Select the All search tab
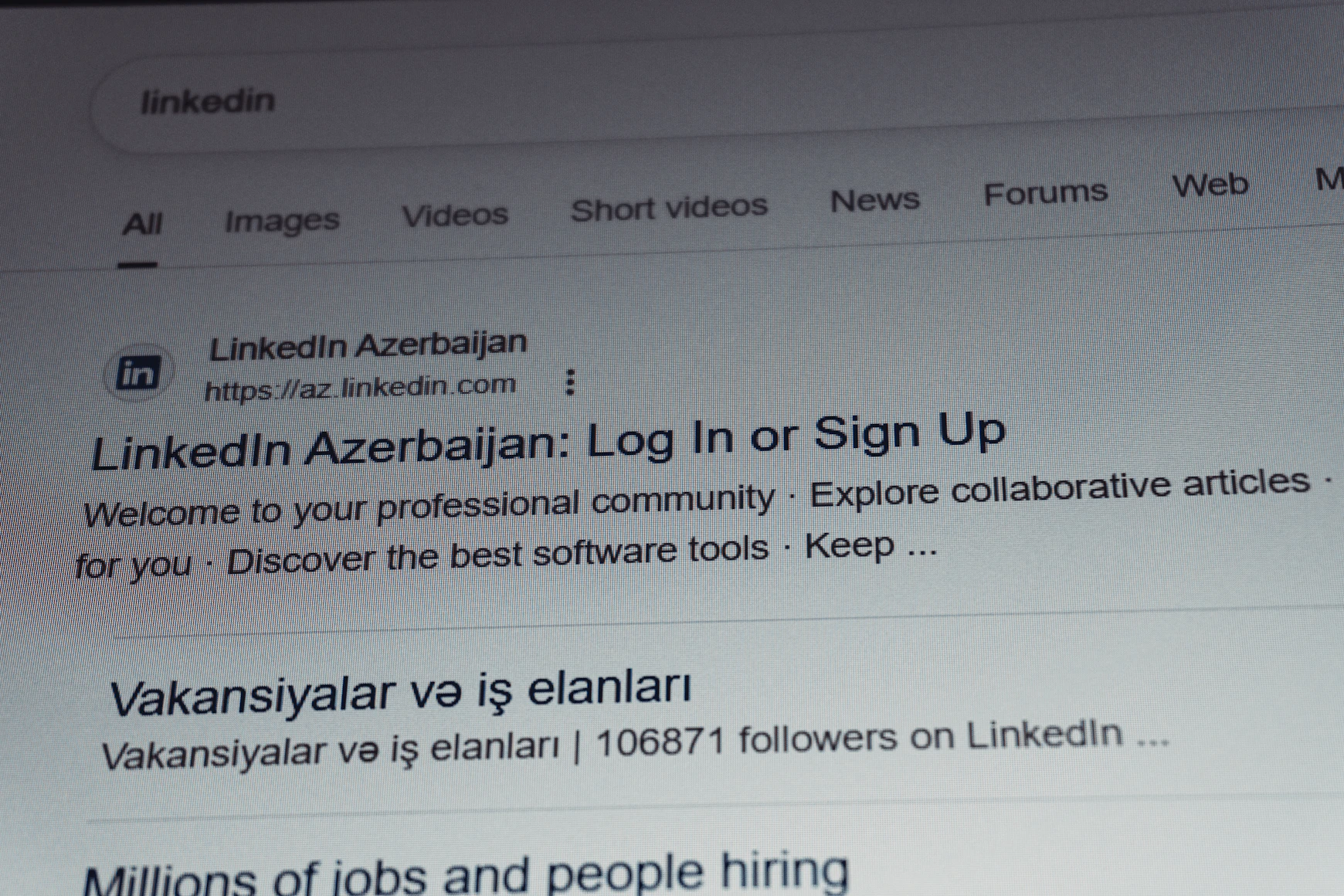 pyautogui.click(x=142, y=225)
